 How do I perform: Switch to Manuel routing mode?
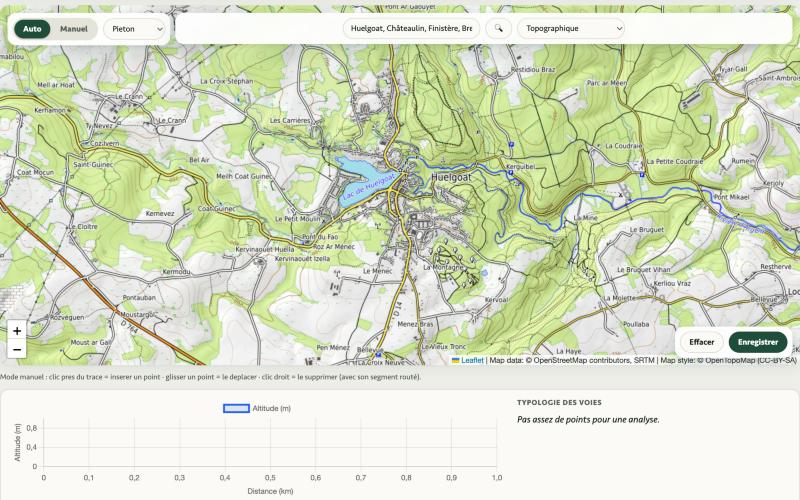point(74,29)
